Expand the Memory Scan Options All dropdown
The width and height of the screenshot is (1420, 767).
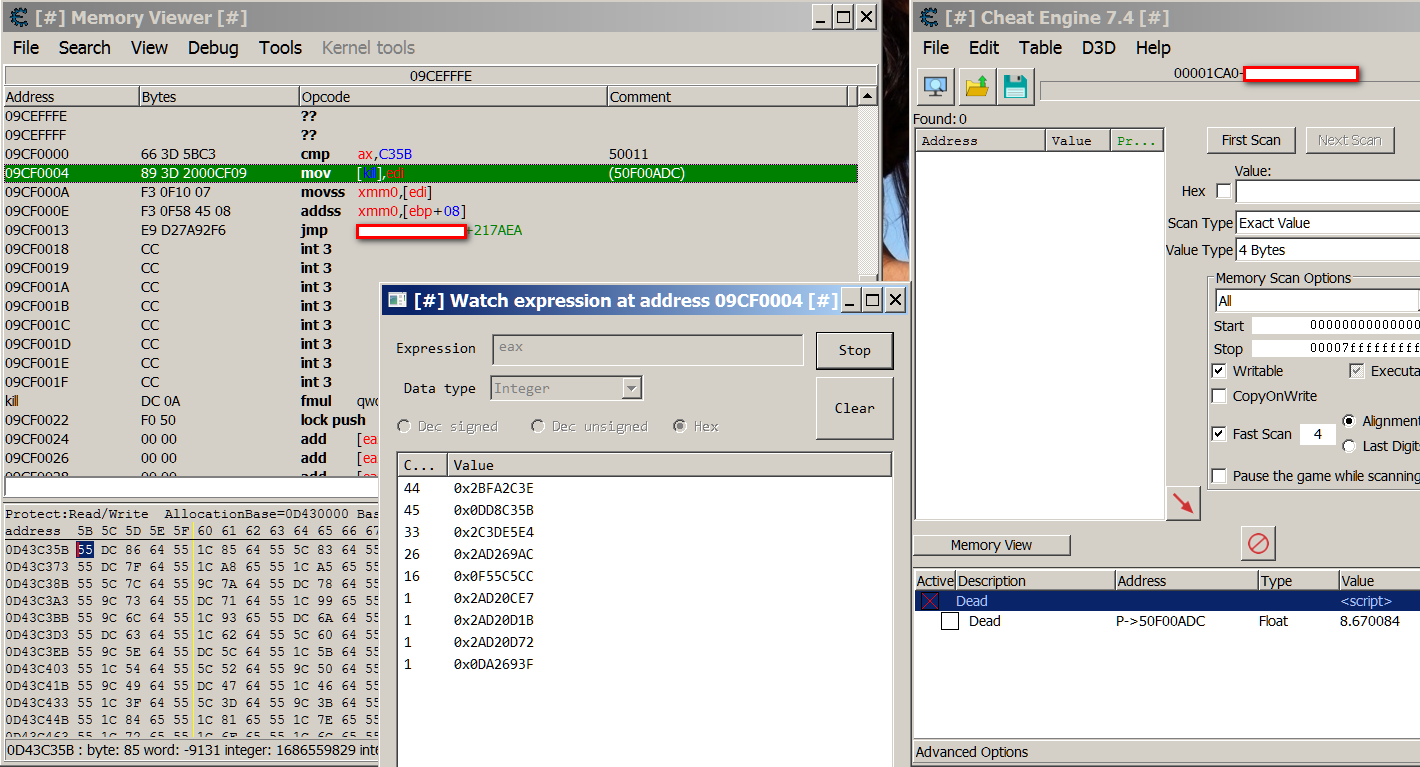tap(1317, 301)
